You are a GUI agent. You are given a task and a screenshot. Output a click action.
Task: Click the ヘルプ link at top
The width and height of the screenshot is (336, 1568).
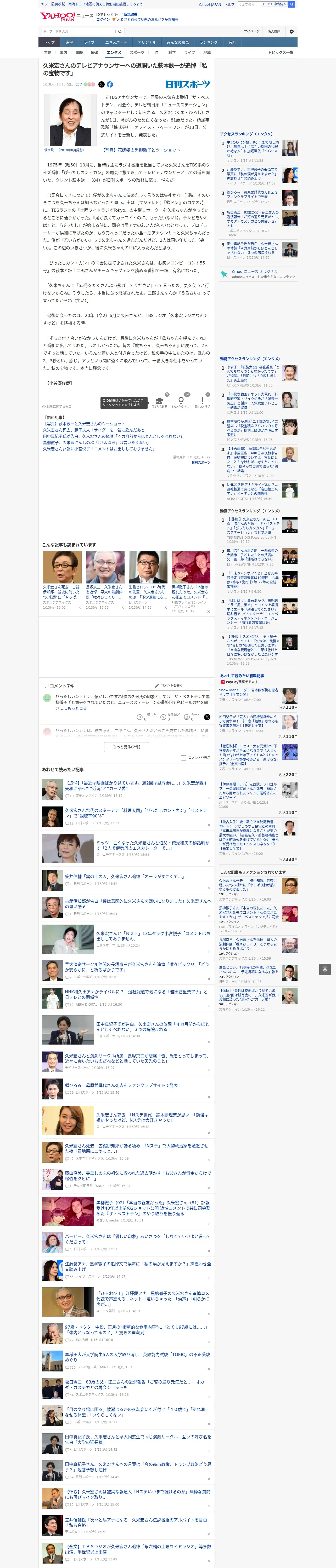(x=229, y=4)
